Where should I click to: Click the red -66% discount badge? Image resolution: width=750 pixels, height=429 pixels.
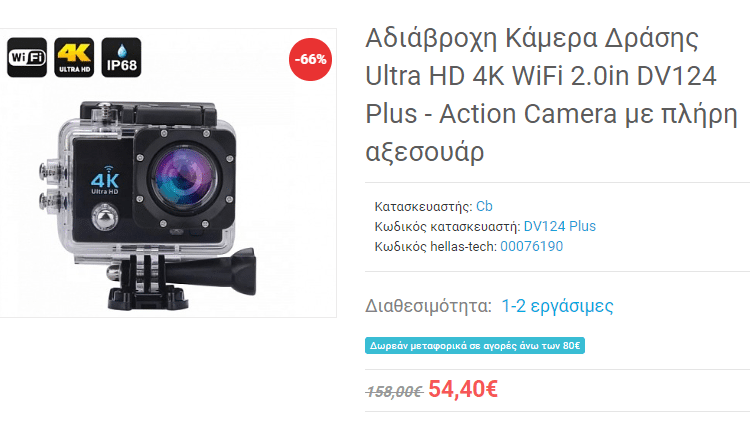[x=310, y=59]
